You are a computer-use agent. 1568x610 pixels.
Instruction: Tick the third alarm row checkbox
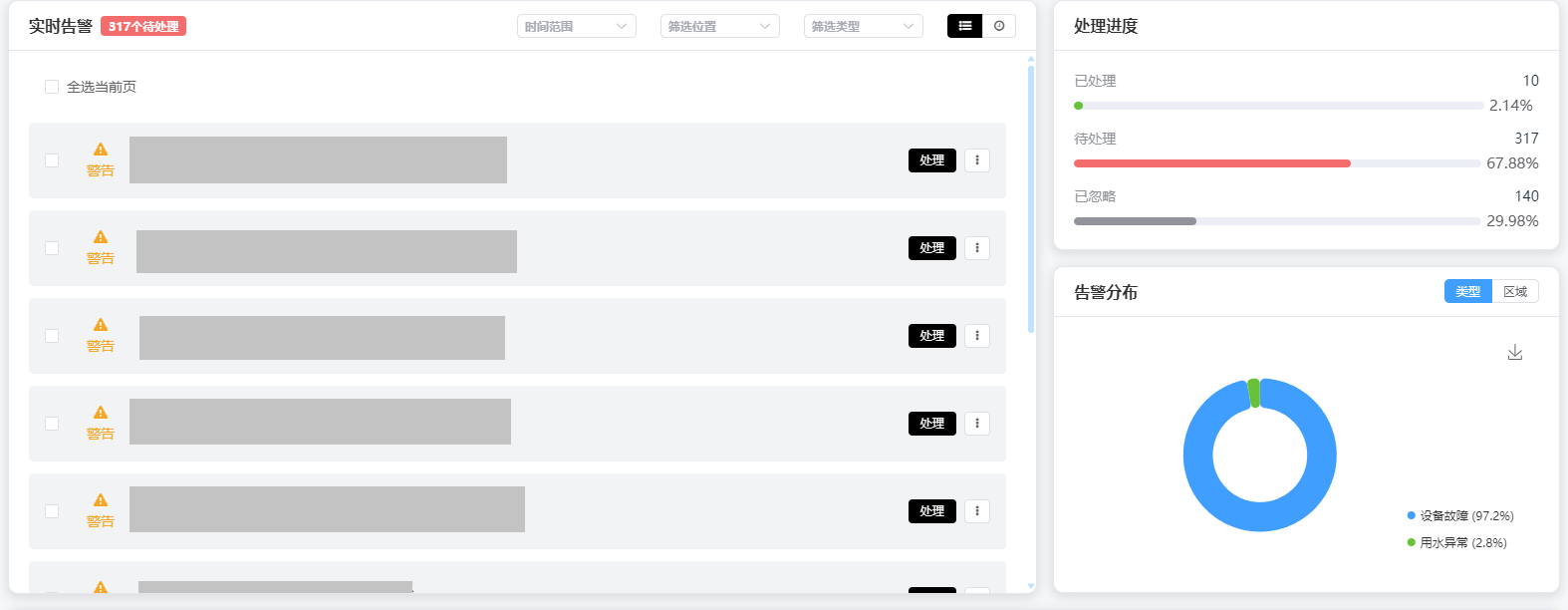pyautogui.click(x=52, y=336)
